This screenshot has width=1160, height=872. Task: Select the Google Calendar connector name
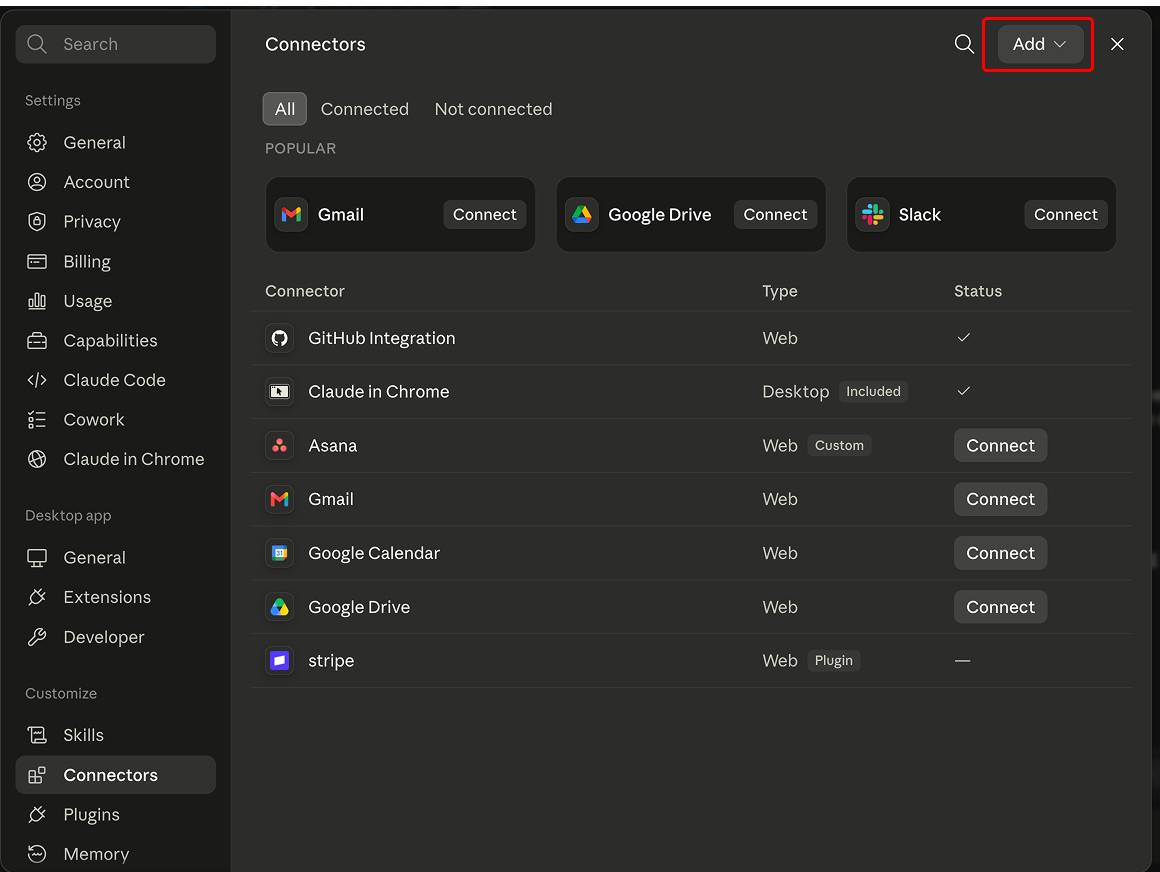point(374,553)
